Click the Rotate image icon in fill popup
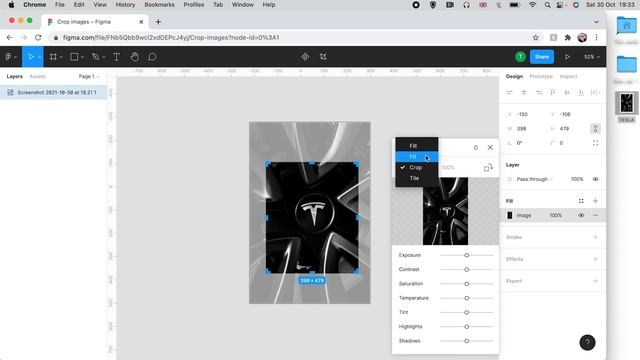Screen dimensions: 640x360 click(488, 167)
